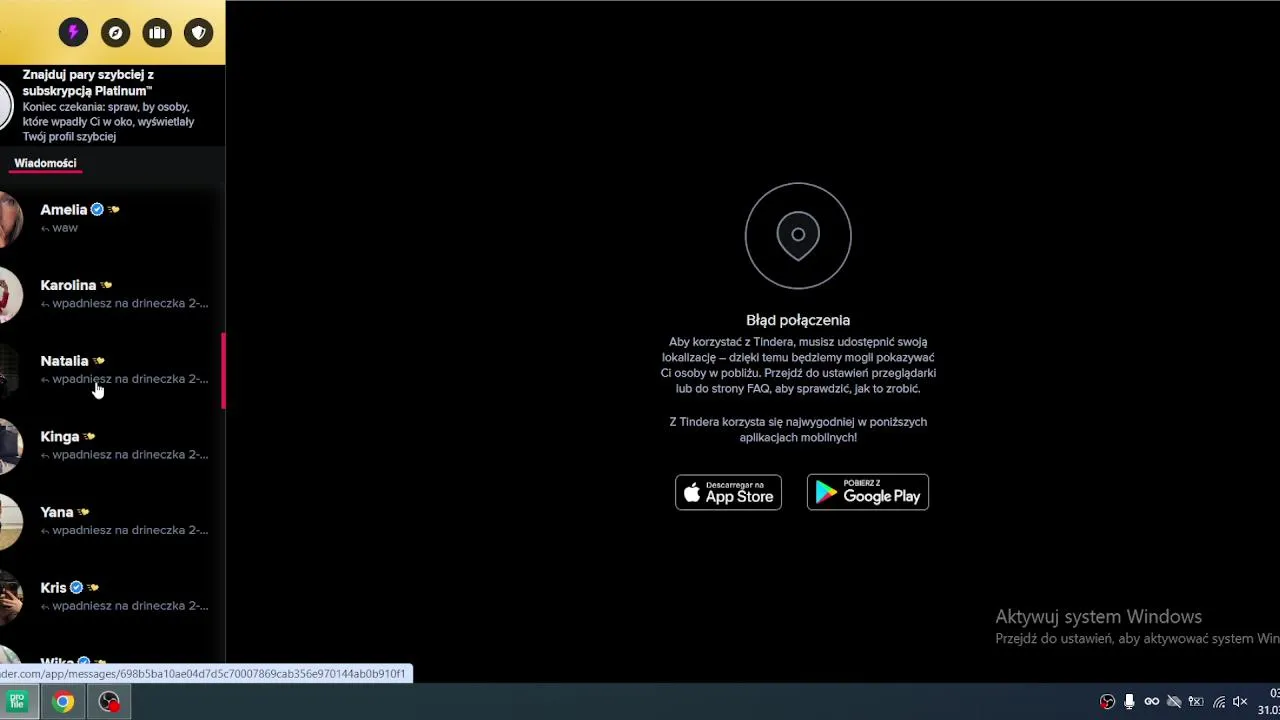Click the 'waw' message preview
This screenshot has height=720, width=1280.
point(65,228)
